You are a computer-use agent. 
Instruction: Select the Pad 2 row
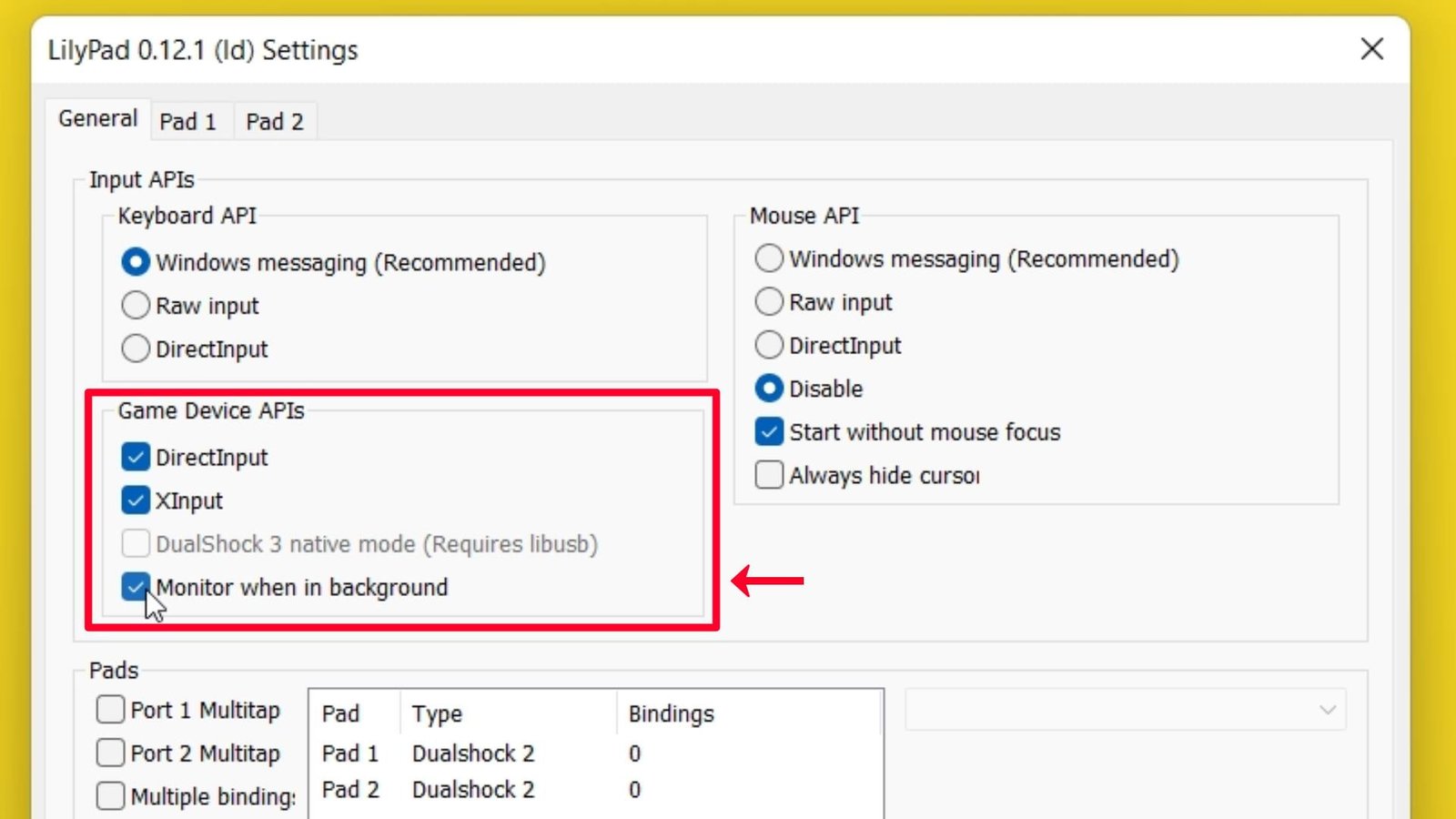pos(596,790)
